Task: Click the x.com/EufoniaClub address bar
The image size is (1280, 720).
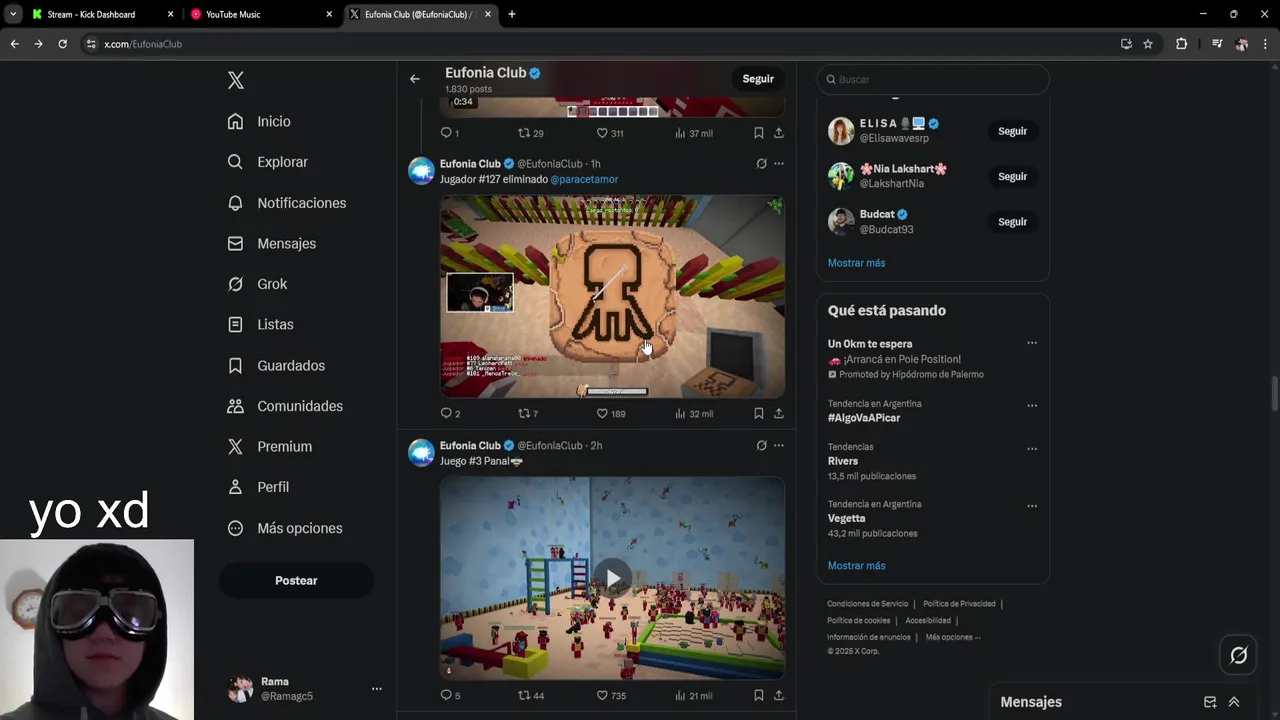Action: coord(600,44)
